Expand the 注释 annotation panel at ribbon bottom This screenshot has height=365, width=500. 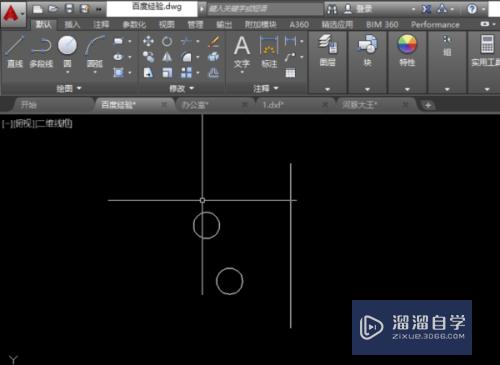265,88
